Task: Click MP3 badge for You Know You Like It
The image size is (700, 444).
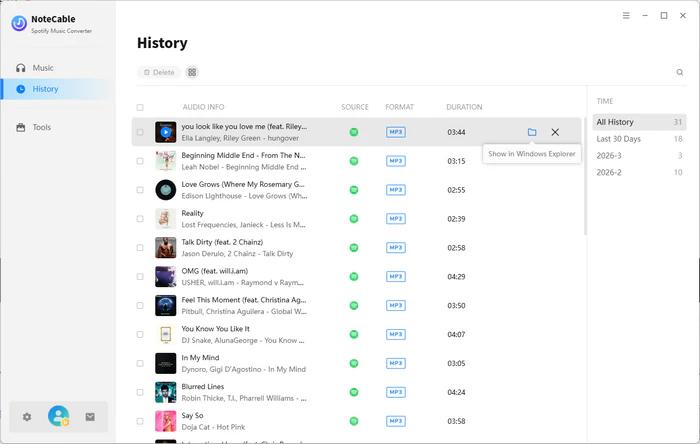Action: coord(396,335)
